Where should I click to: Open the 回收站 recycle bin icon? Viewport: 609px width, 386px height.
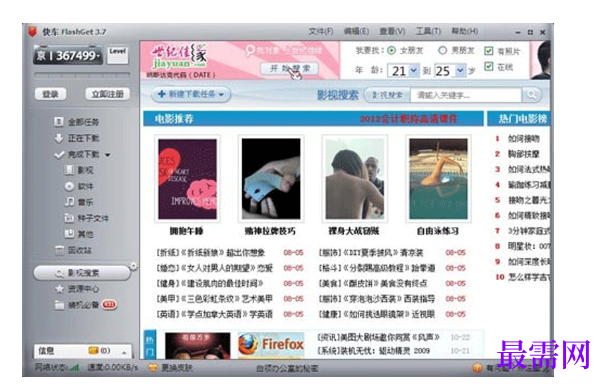[59, 250]
